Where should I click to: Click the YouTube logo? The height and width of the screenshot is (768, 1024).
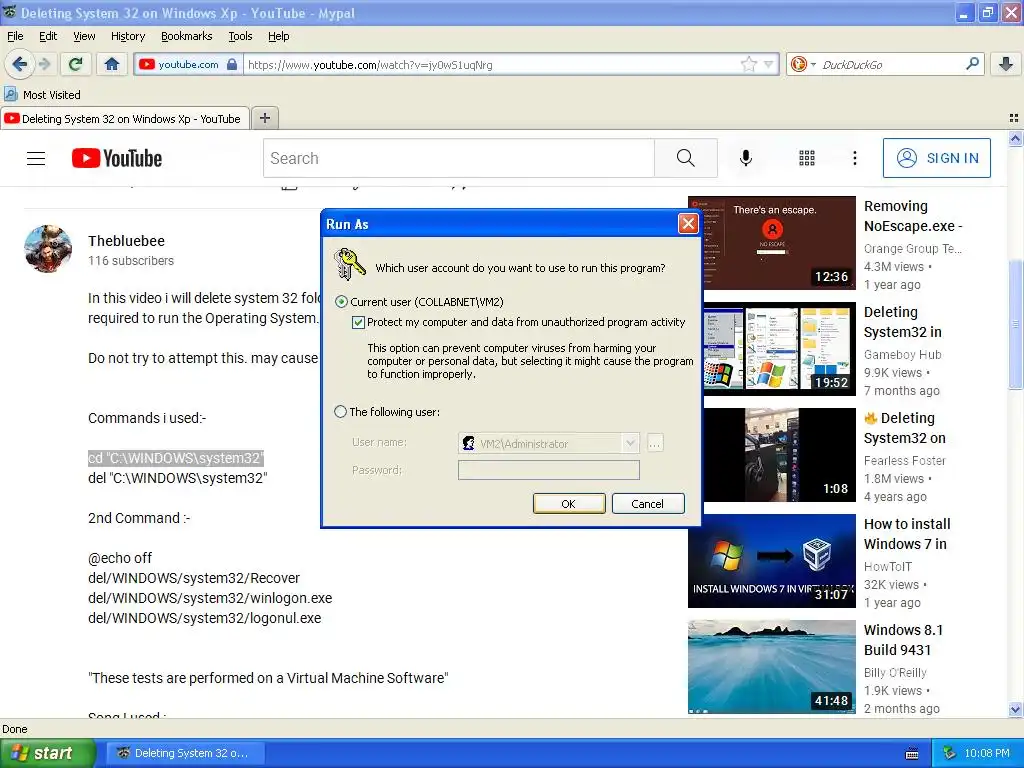117,158
